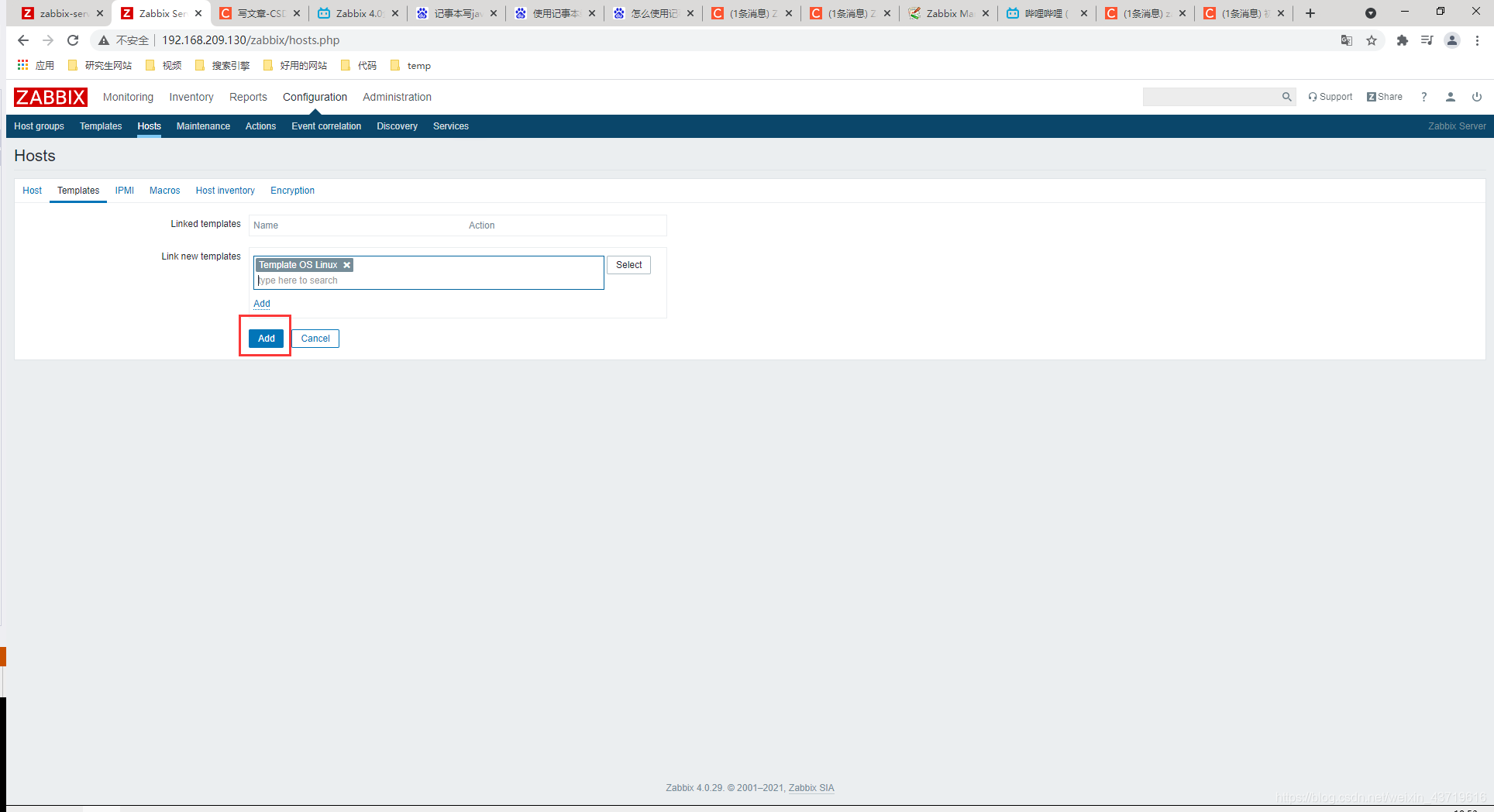This screenshot has height=812, width=1494.
Task: Open the 搜索引擎 bookmark folder
Action: tap(222, 66)
